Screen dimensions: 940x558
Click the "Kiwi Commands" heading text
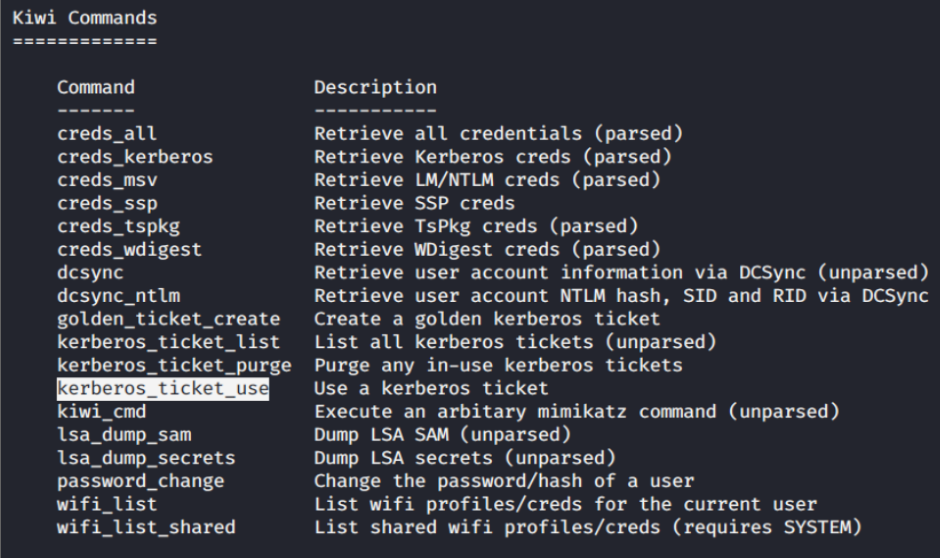click(85, 18)
